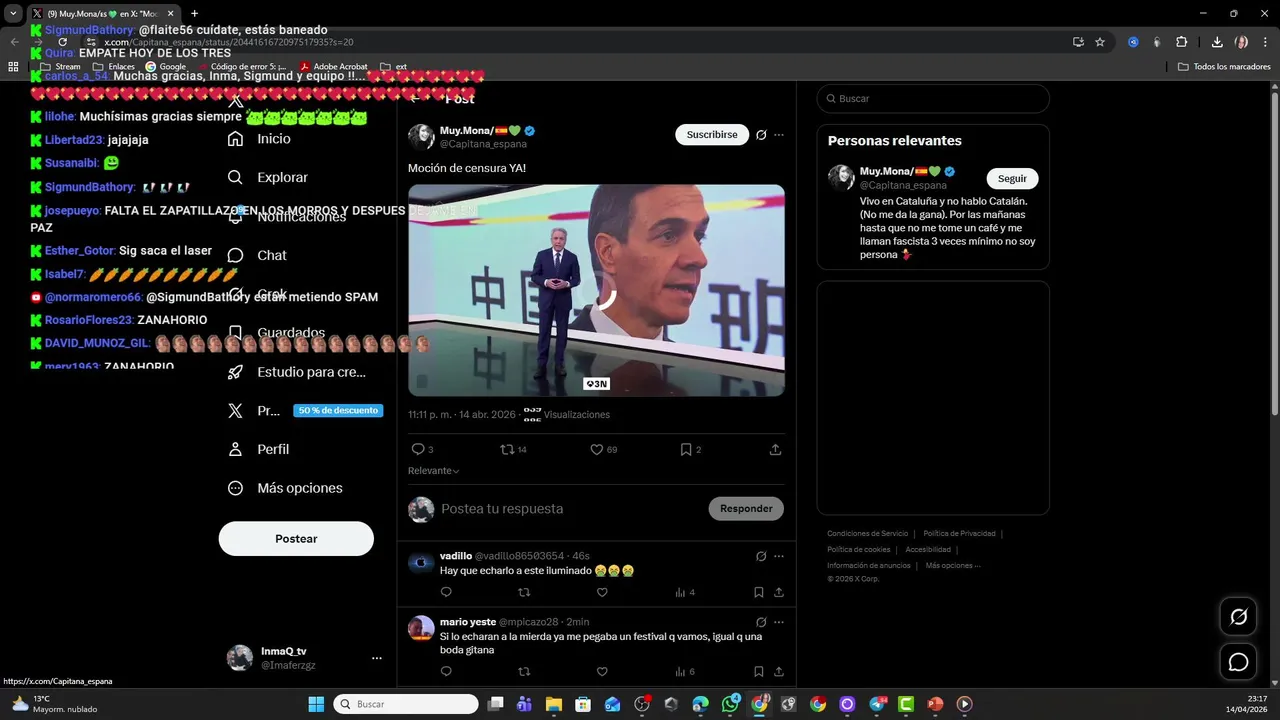Click the @Capitana_espana handle in Personas relevantes
Viewport: 1280px width, 720px height.
click(x=903, y=185)
